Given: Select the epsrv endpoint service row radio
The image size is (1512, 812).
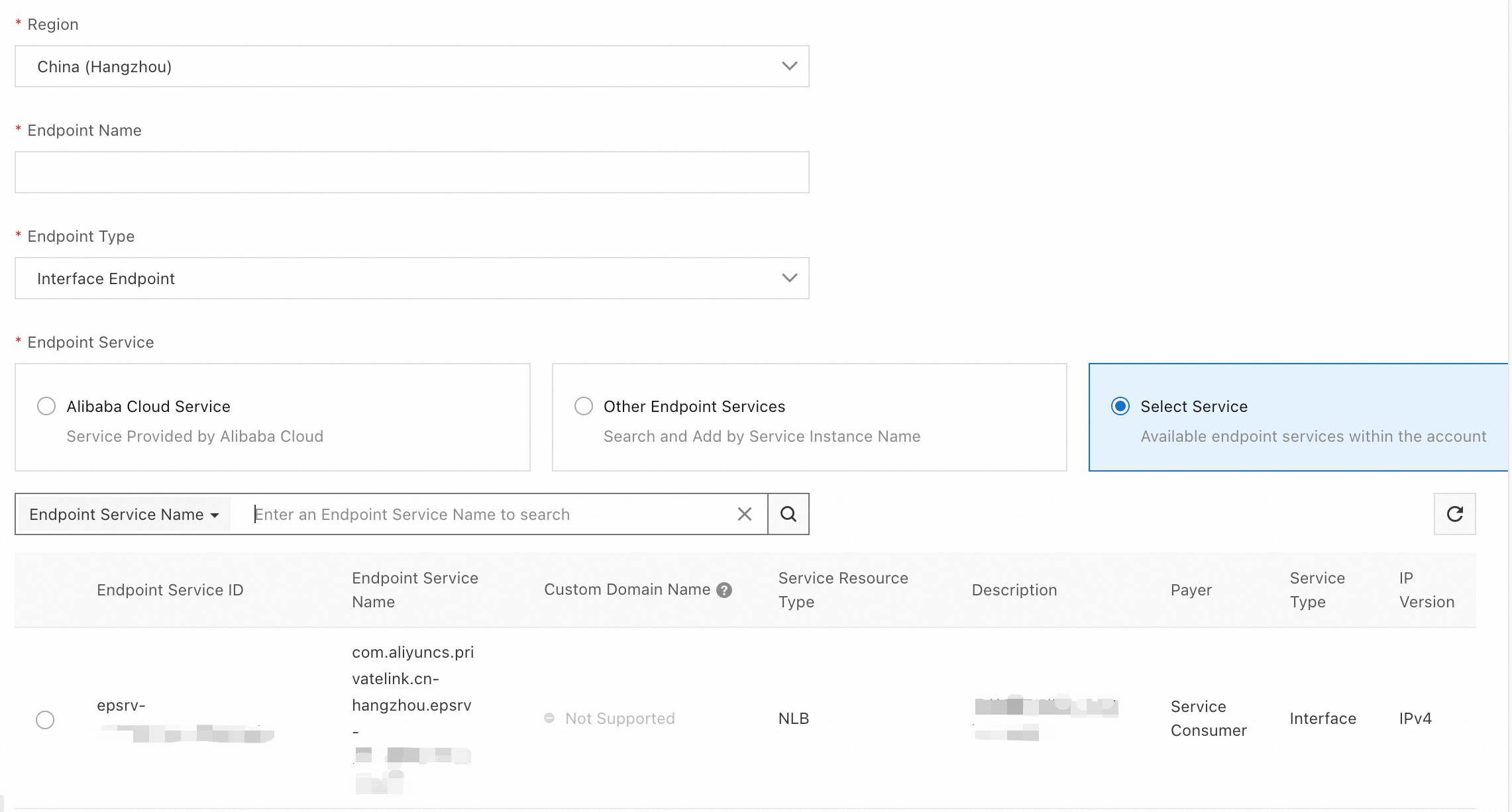Looking at the screenshot, I should pos(45,719).
